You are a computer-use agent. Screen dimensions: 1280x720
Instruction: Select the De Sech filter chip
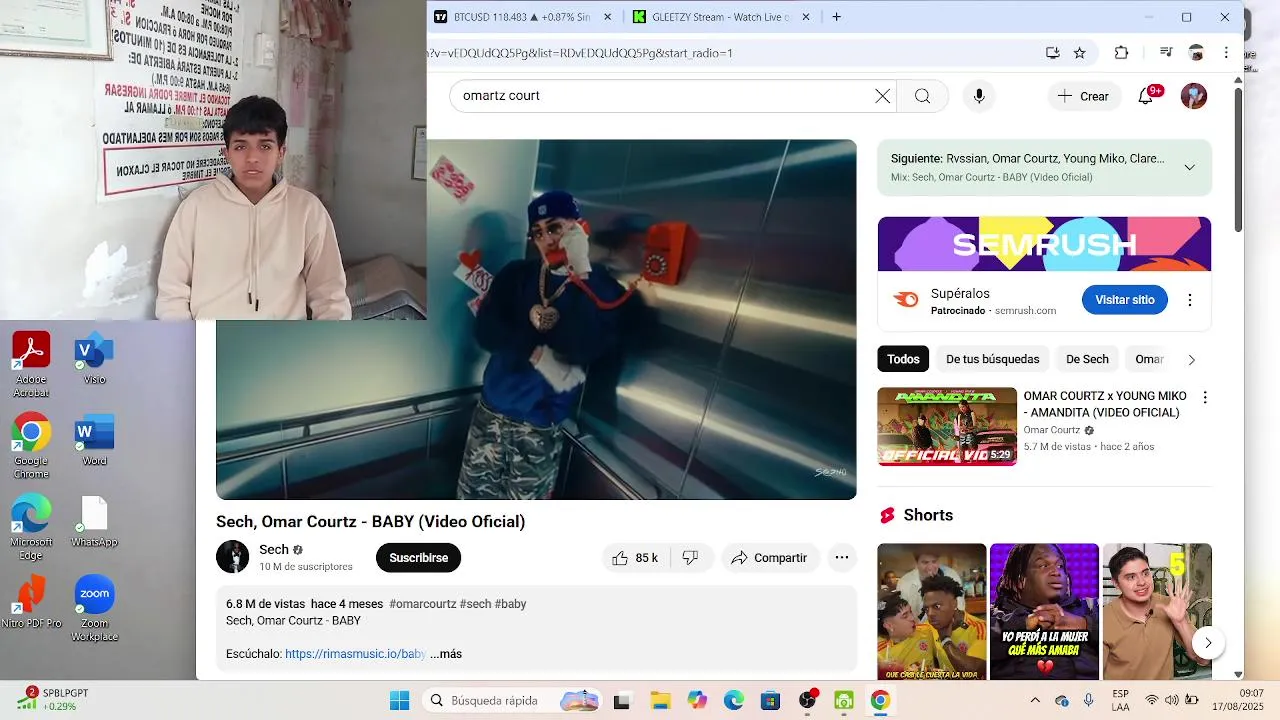[1087, 359]
